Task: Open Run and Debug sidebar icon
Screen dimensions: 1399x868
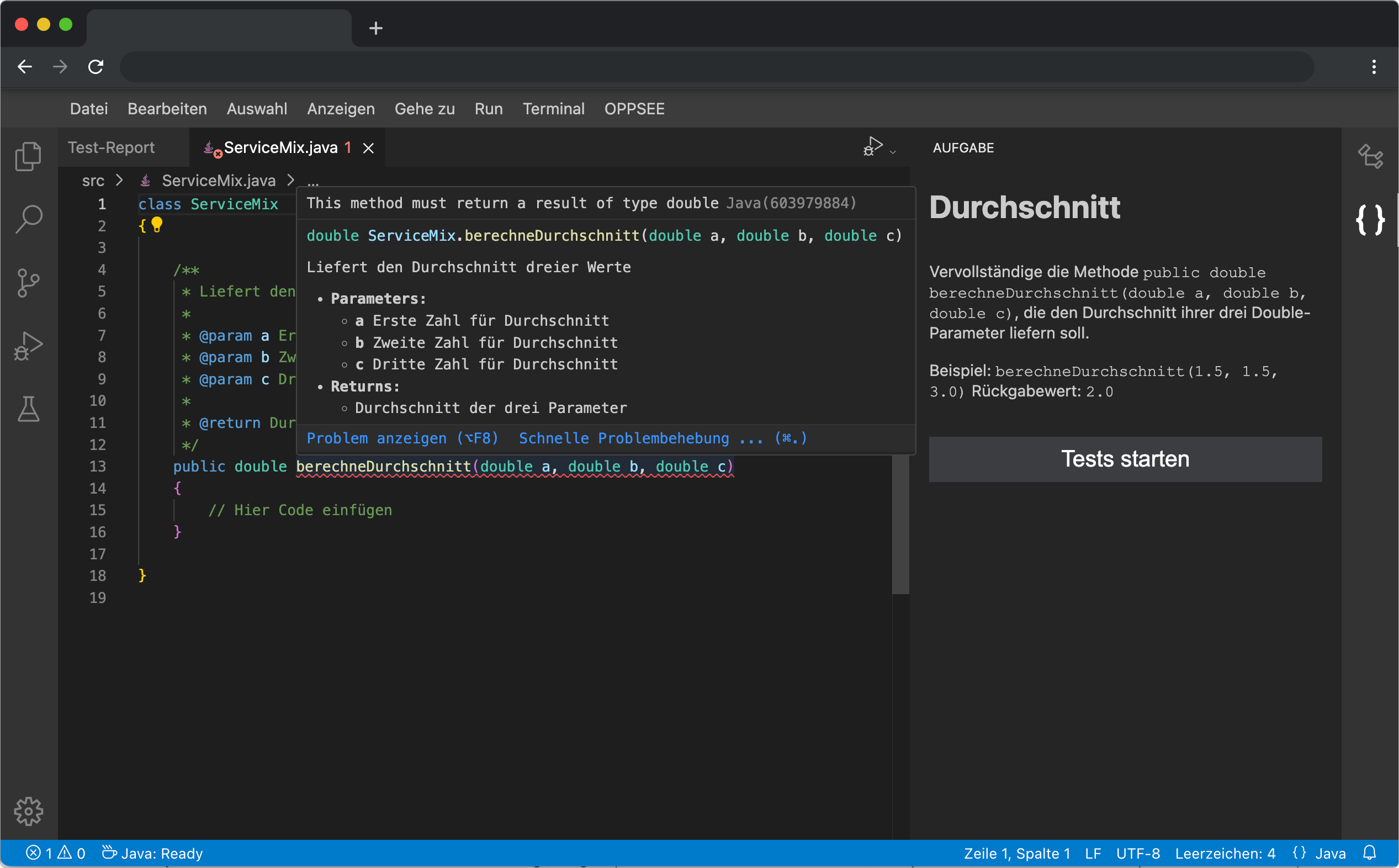Action: [28, 346]
